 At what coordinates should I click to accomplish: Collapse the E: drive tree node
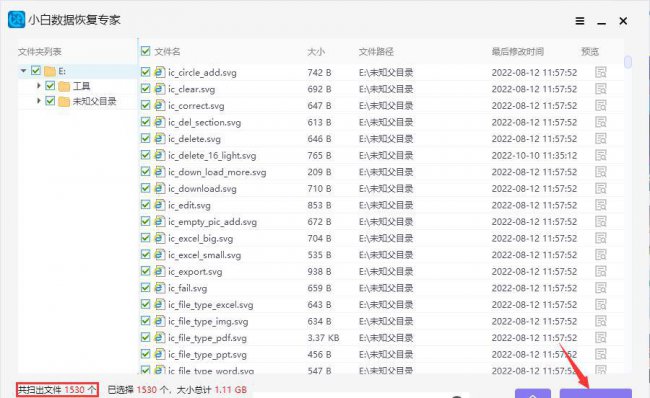point(24,71)
